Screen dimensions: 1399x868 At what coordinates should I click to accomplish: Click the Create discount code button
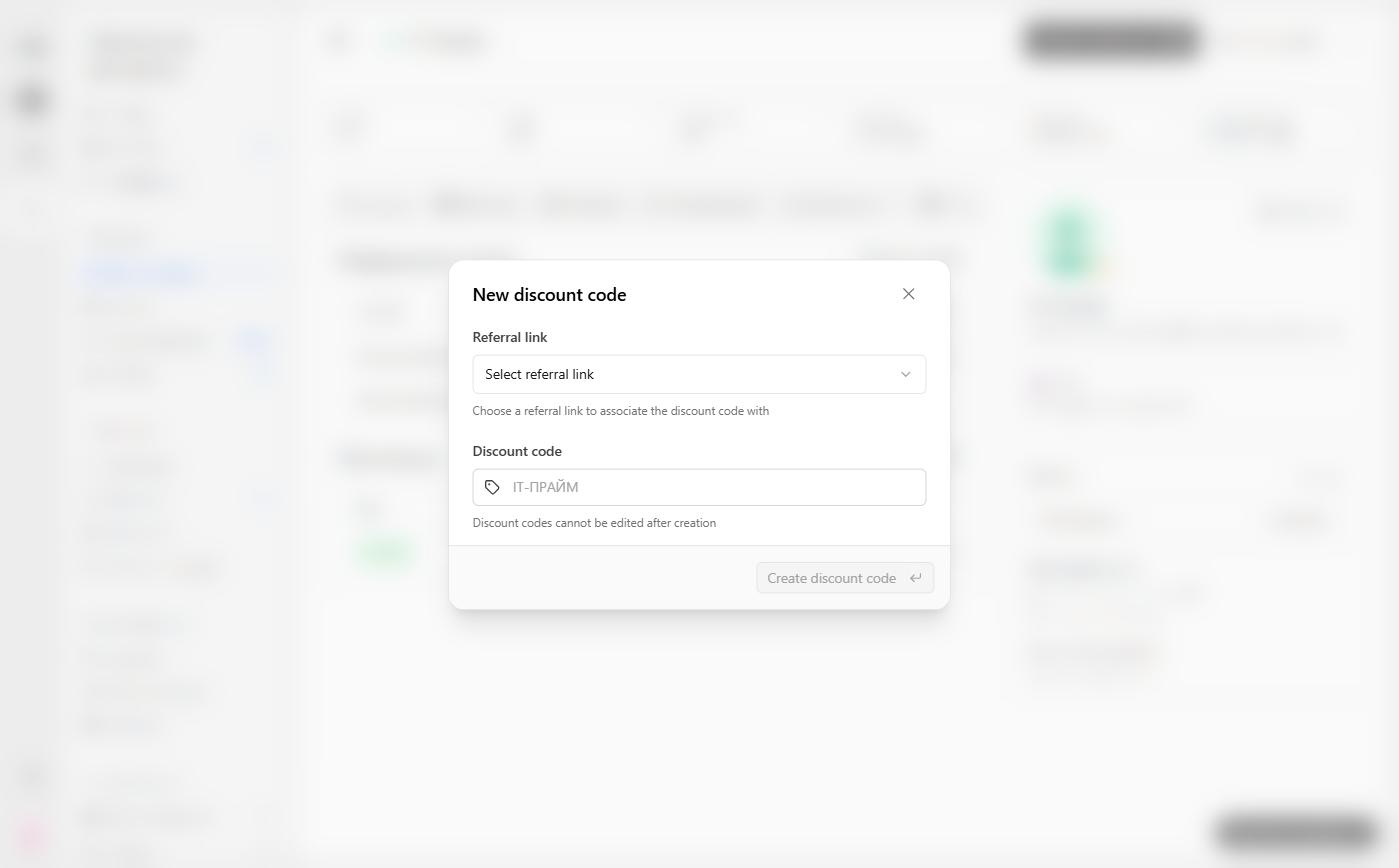pyautogui.click(x=845, y=578)
